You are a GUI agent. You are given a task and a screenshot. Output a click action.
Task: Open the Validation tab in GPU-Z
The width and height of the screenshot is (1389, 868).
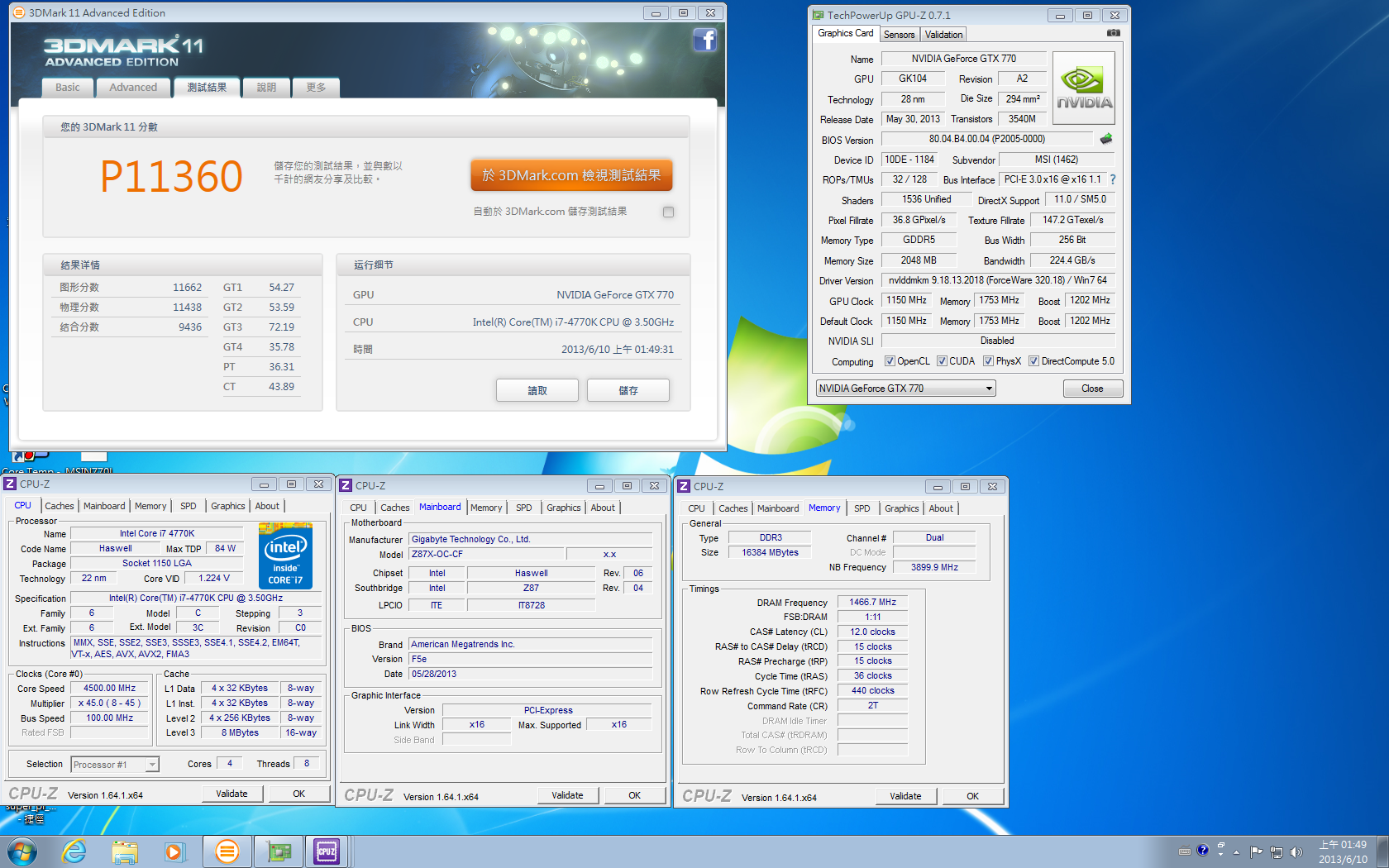coord(943,34)
